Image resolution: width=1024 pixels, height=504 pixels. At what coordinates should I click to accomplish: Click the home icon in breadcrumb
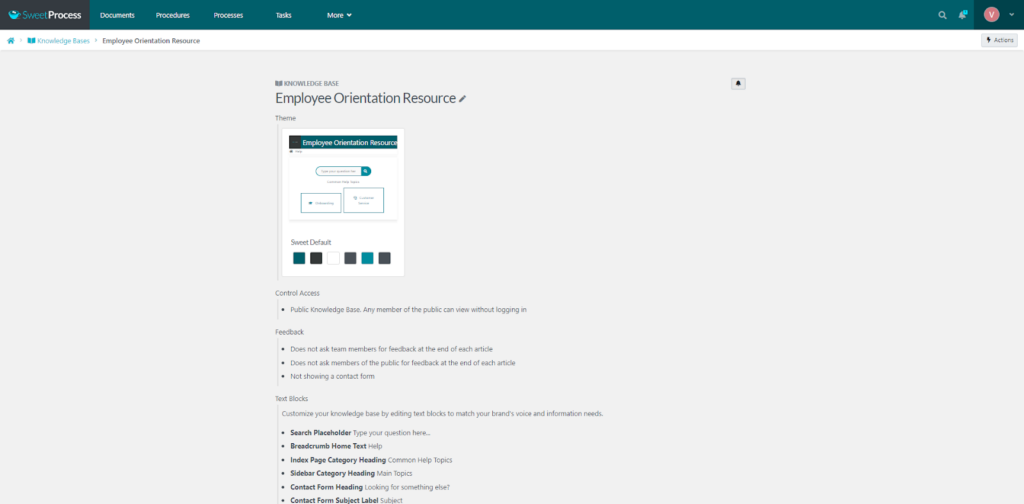(x=11, y=41)
